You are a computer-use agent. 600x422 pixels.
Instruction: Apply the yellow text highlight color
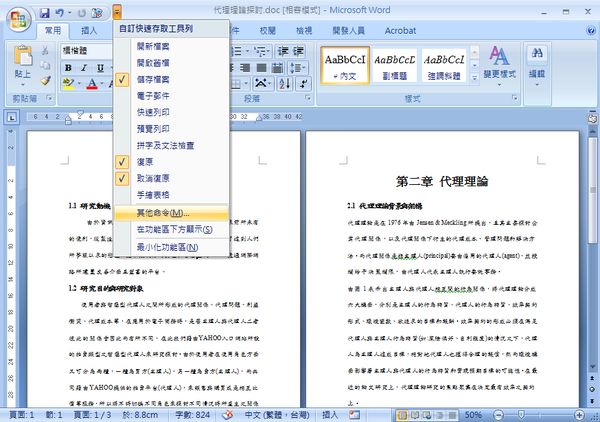coord(68,83)
